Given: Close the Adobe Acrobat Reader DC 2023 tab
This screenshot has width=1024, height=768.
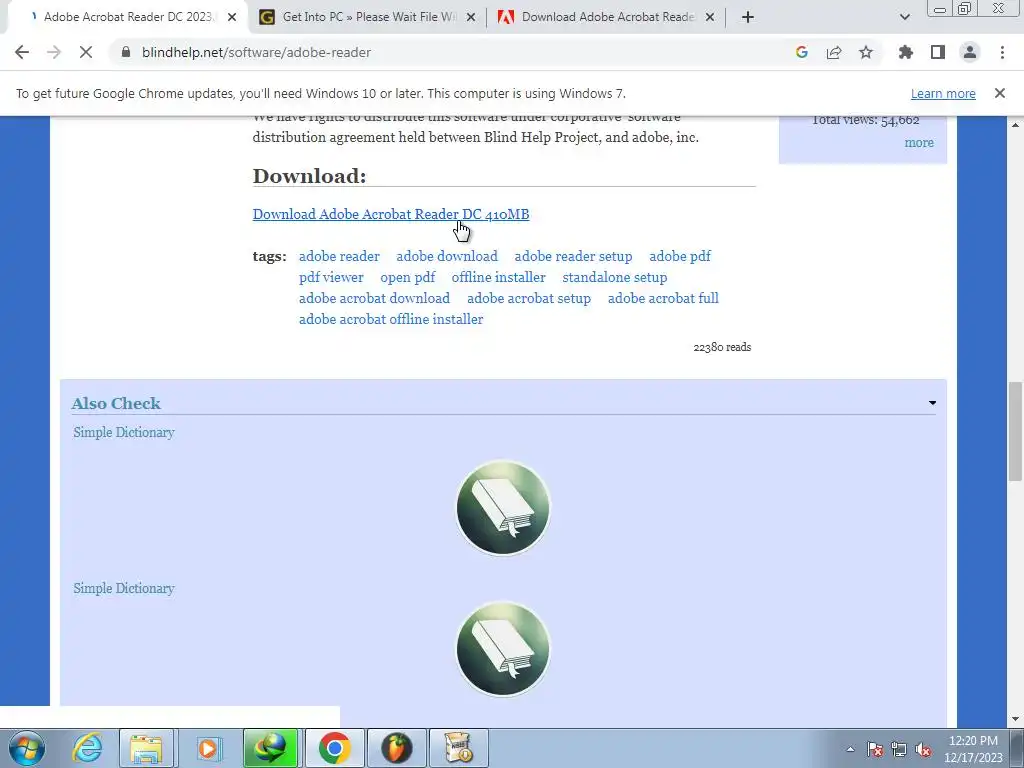Looking at the screenshot, I should click(232, 17).
